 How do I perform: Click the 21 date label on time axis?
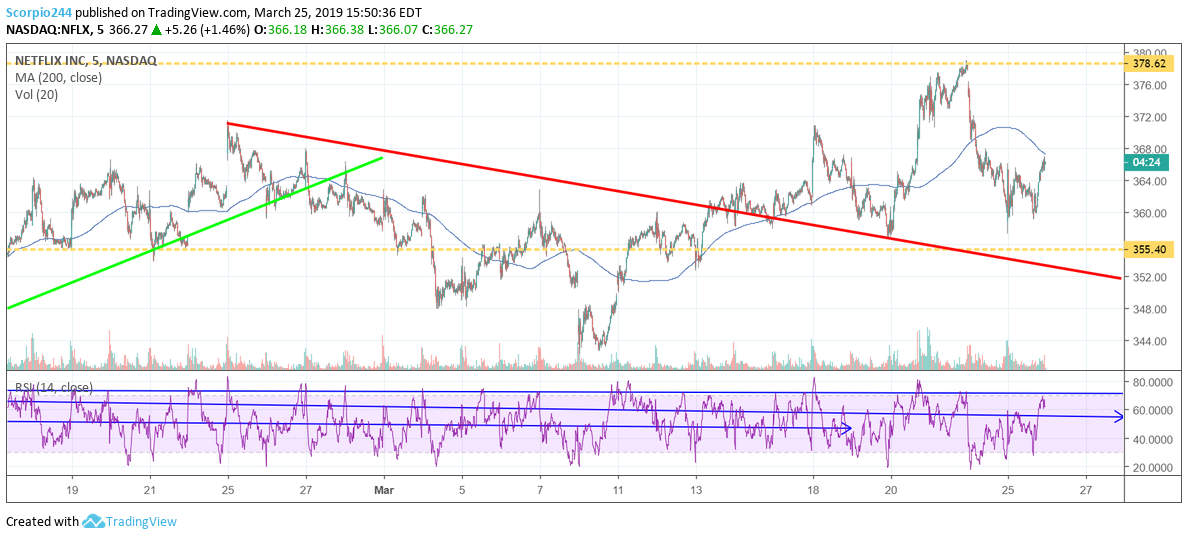(150, 489)
